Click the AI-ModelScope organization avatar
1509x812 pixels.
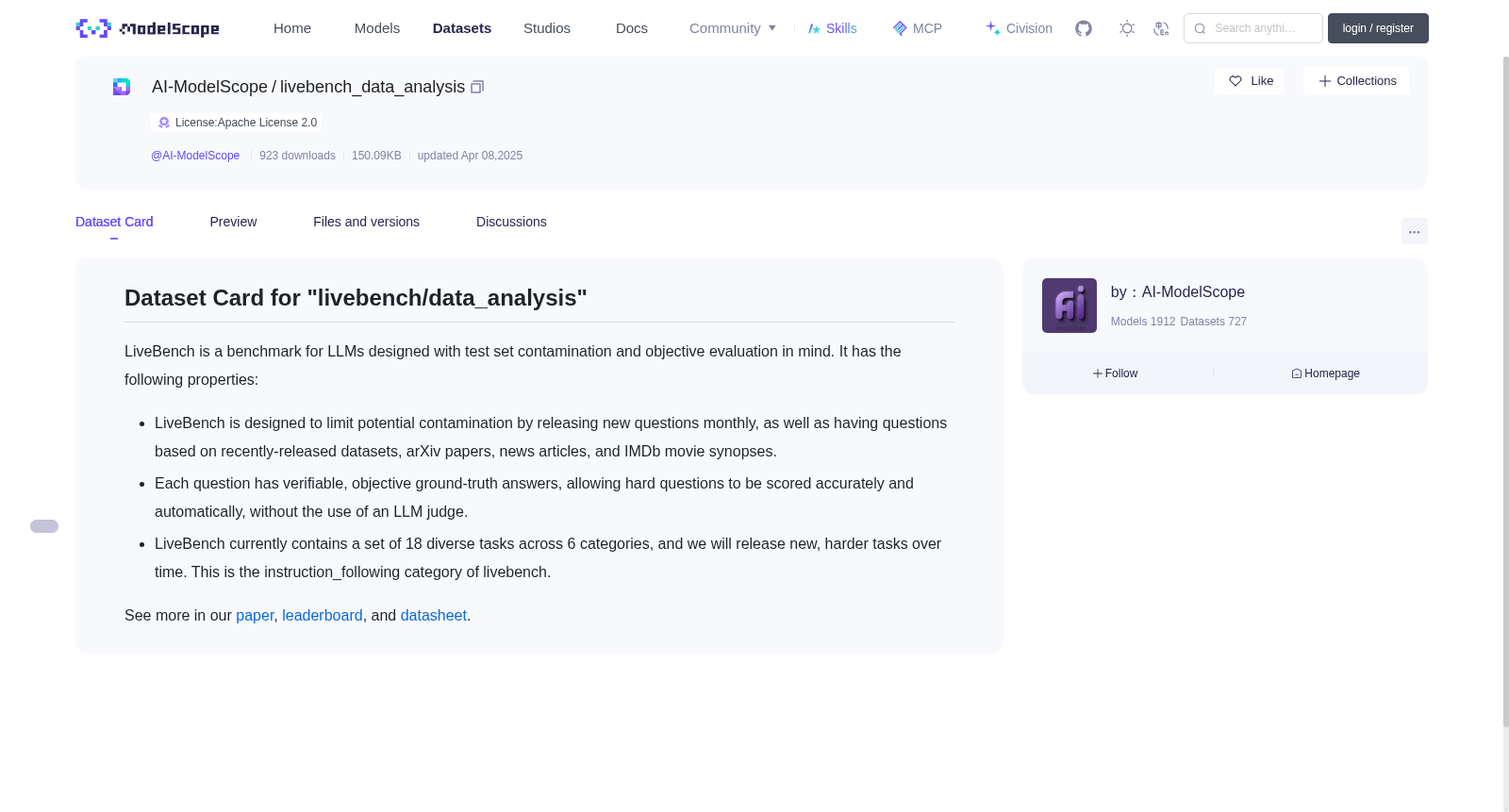(1070, 306)
